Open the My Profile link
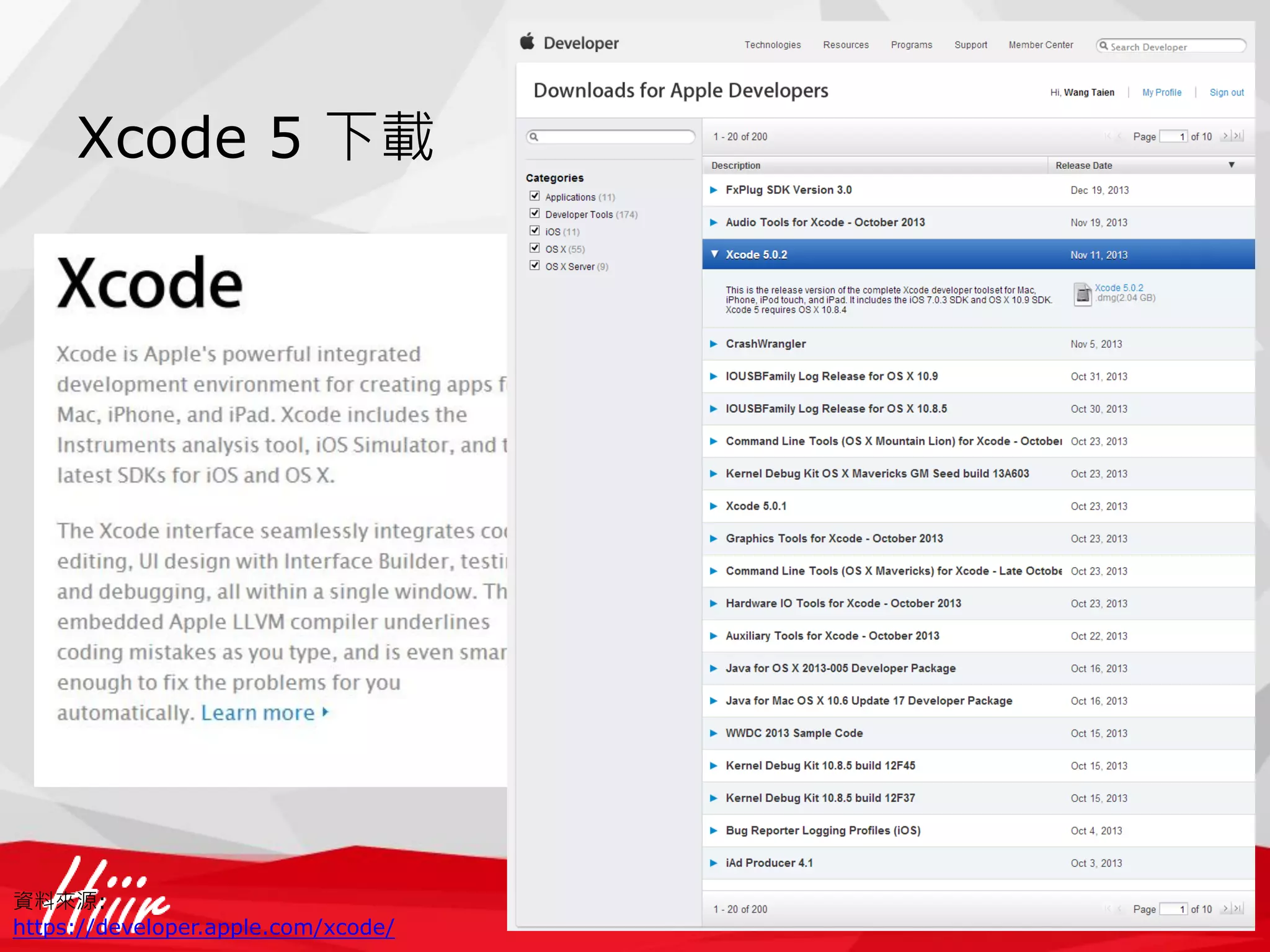Viewport: 1270px width, 952px height. (1161, 92)
